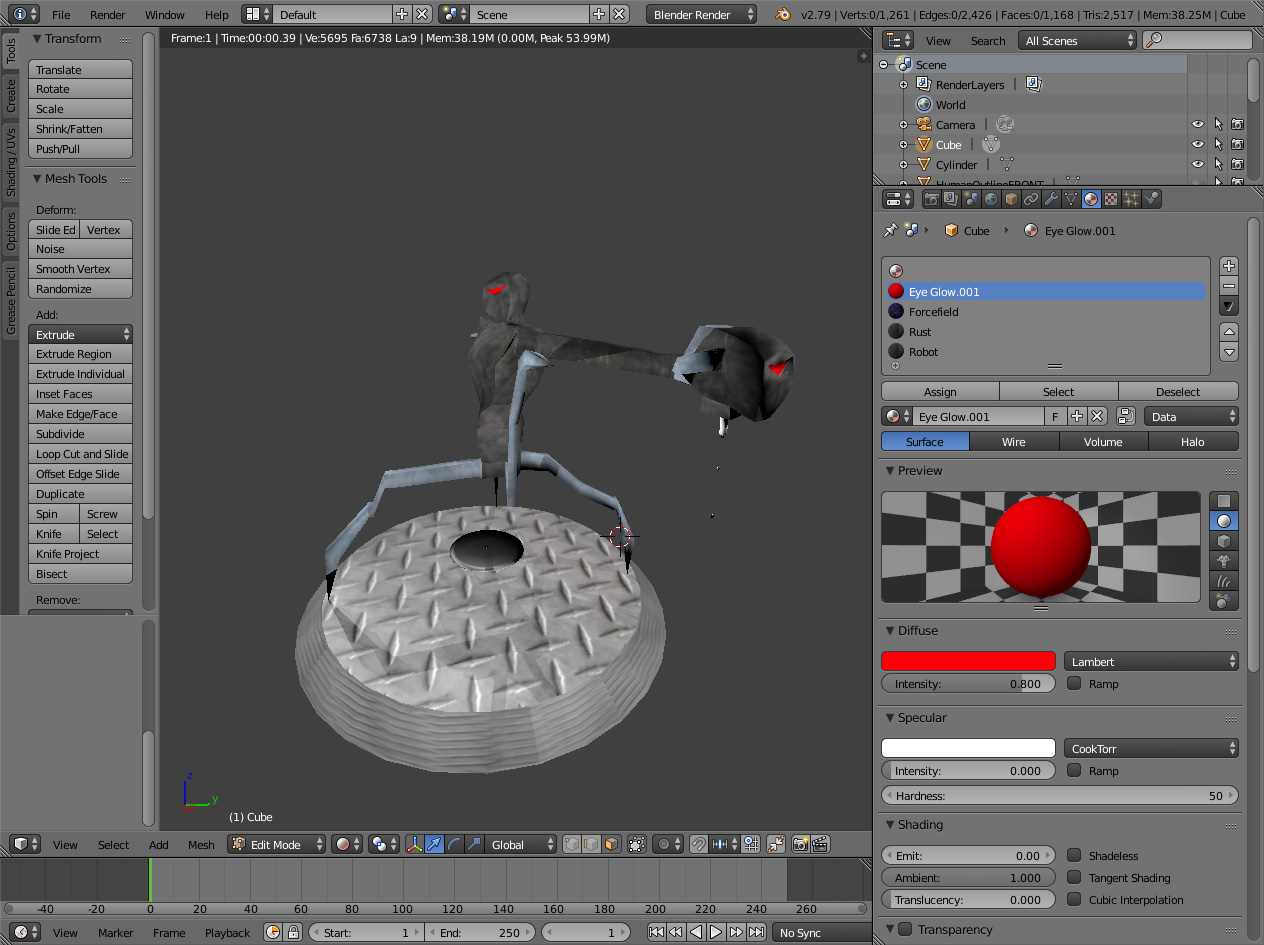Open the Blender Render engine dropdown
Image resolution: width=1264 pixels, height=945 pixels.
pyautogui.click(x=702, y=14)
